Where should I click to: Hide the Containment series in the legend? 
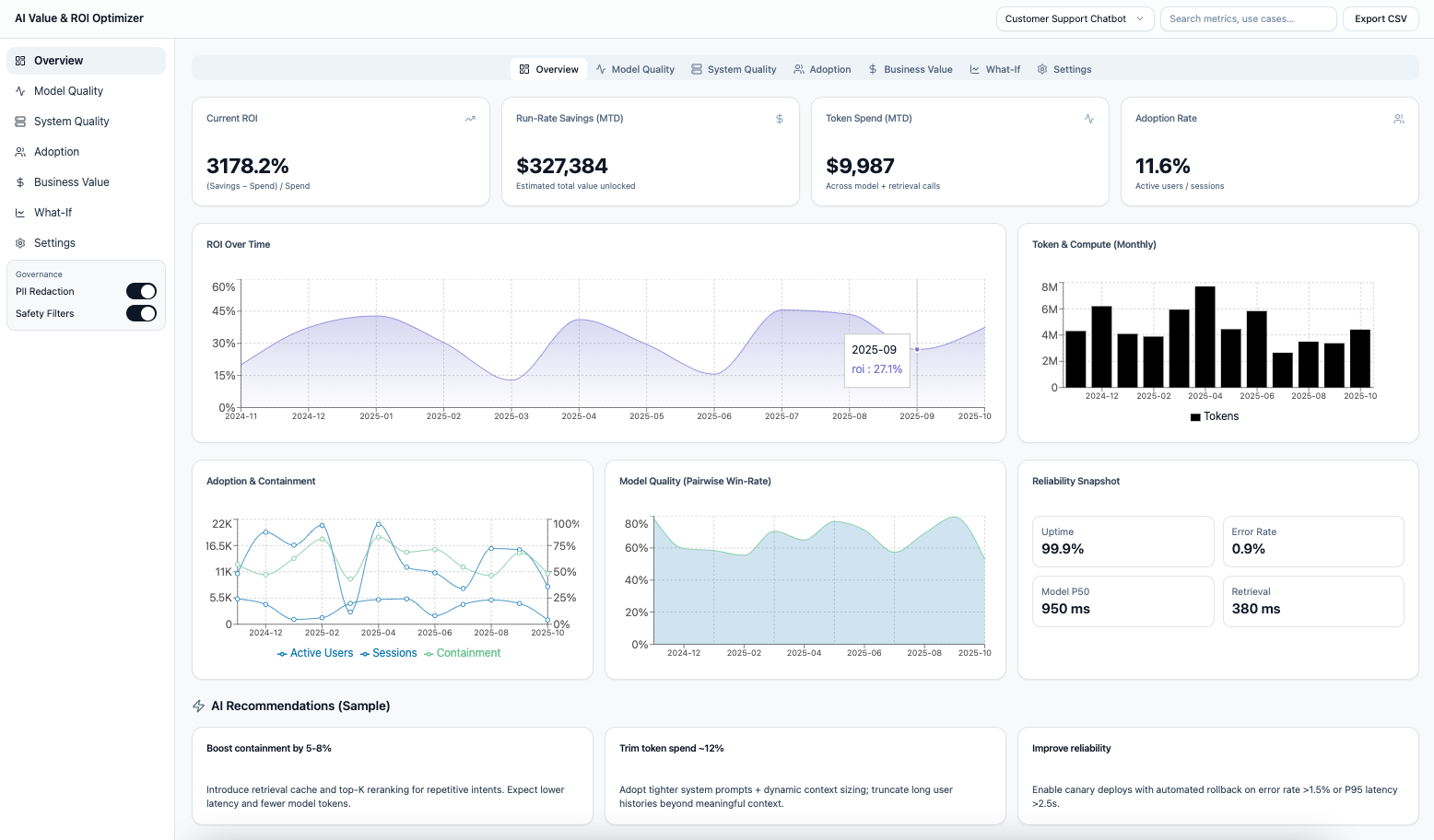tap(462, 653)
